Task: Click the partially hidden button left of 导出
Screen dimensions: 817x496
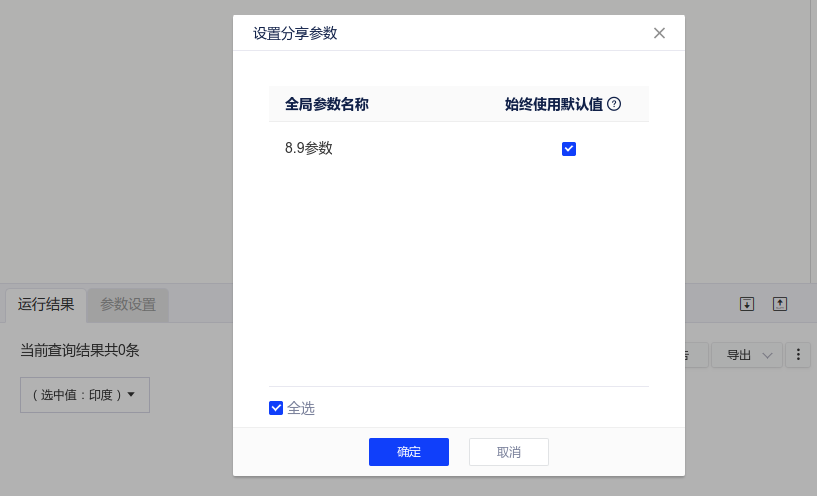Action: click(696, 355)
